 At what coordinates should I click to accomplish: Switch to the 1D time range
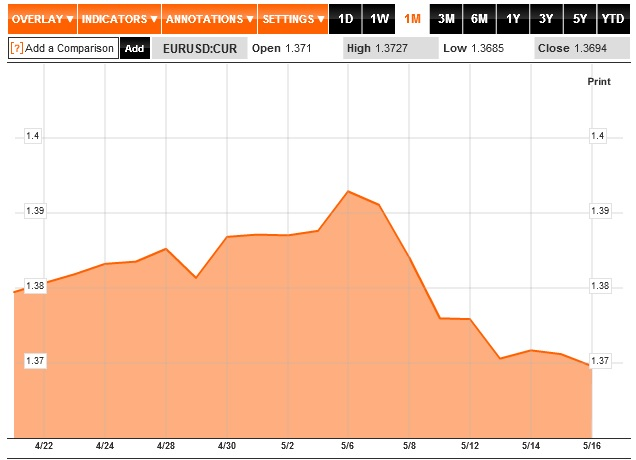[346, 19]
